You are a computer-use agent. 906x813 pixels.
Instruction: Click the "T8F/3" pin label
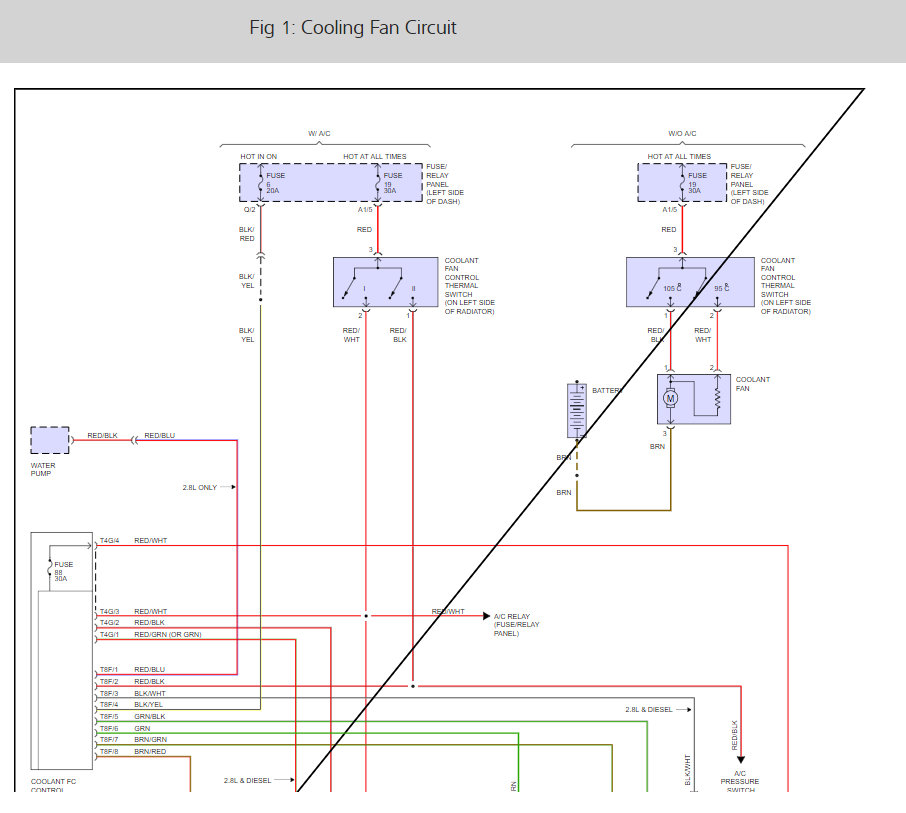click(109, 693)
